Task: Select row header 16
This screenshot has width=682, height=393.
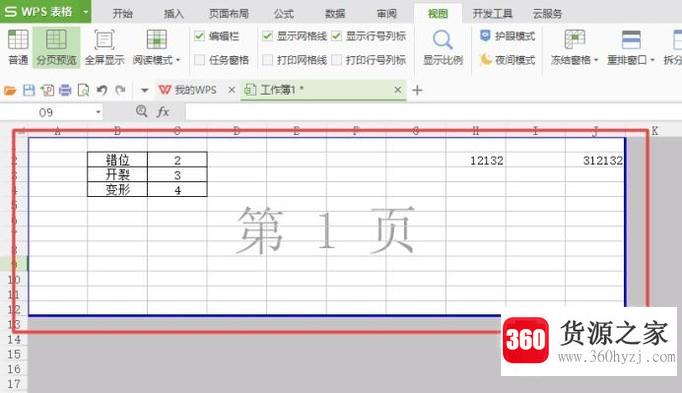Action: [14, 369]
